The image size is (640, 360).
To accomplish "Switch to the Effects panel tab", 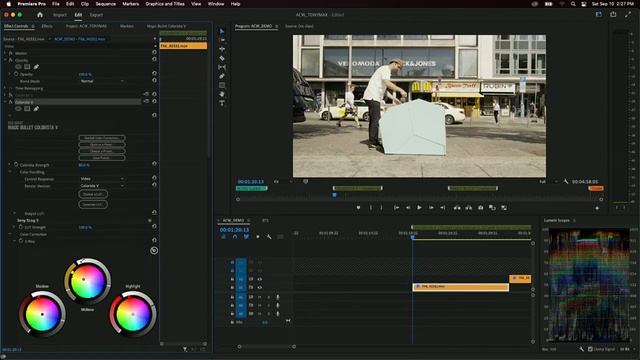I will (47, 26).
